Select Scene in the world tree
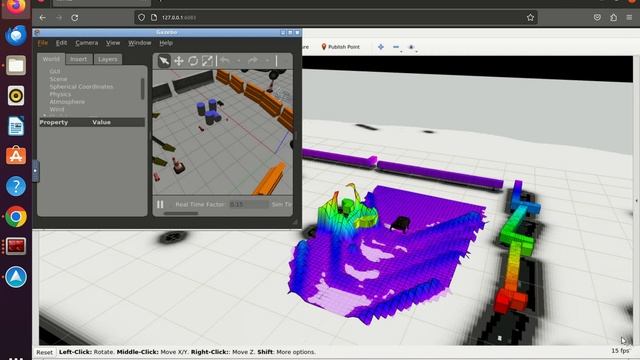Screen dimensions: 640x360 (58, 79)
